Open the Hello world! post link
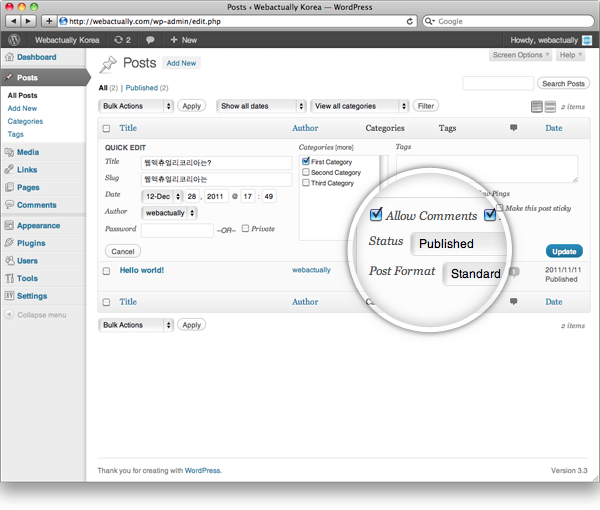Viewport: 600px width, 510px height. (x=142, y=270)
